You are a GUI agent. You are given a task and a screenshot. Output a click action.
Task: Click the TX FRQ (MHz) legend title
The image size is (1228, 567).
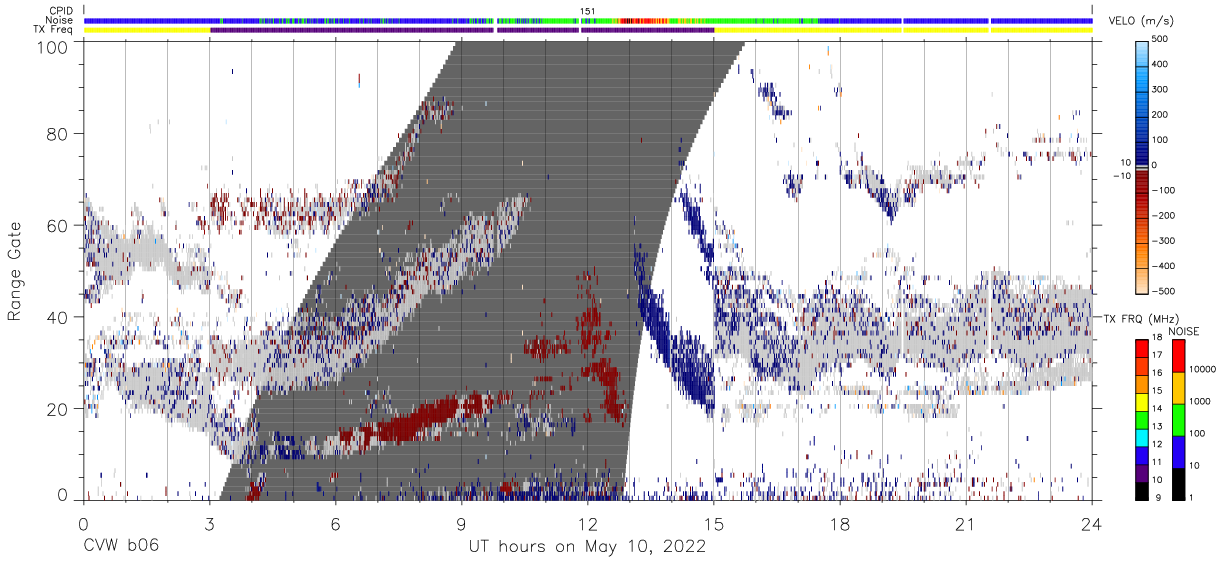point(1141,318)
